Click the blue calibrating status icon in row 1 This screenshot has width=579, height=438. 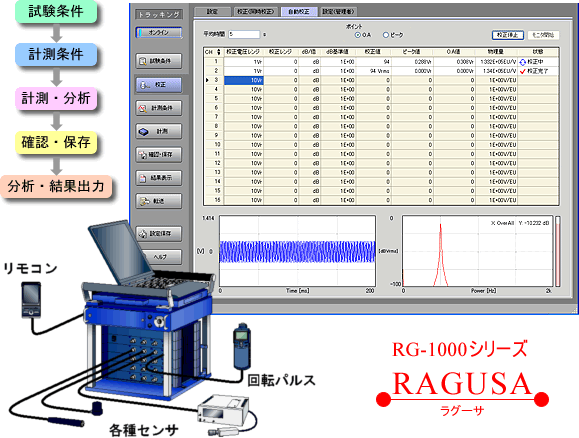pyautogui.click(x=523, y=62)
